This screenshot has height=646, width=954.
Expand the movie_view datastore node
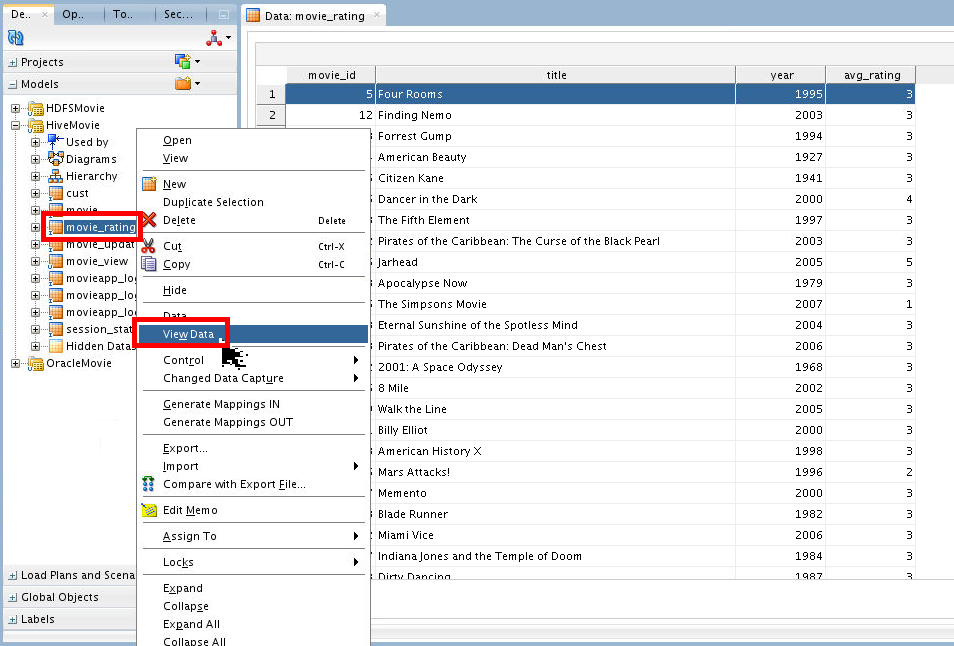point(35,262)
